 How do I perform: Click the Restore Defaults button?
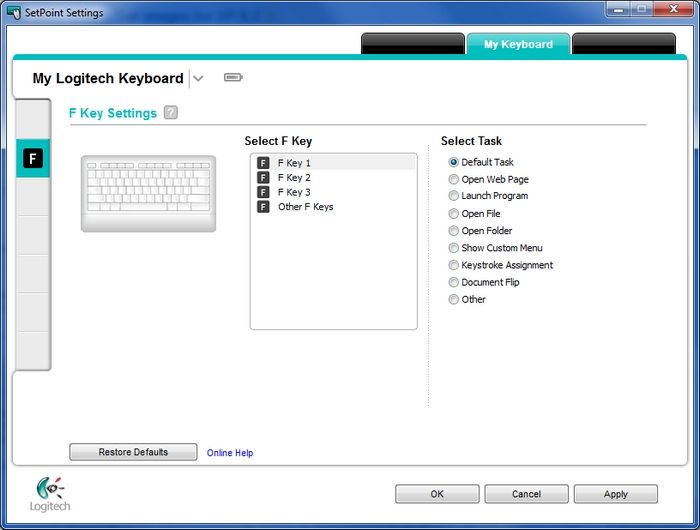click(x=133, y=452)
